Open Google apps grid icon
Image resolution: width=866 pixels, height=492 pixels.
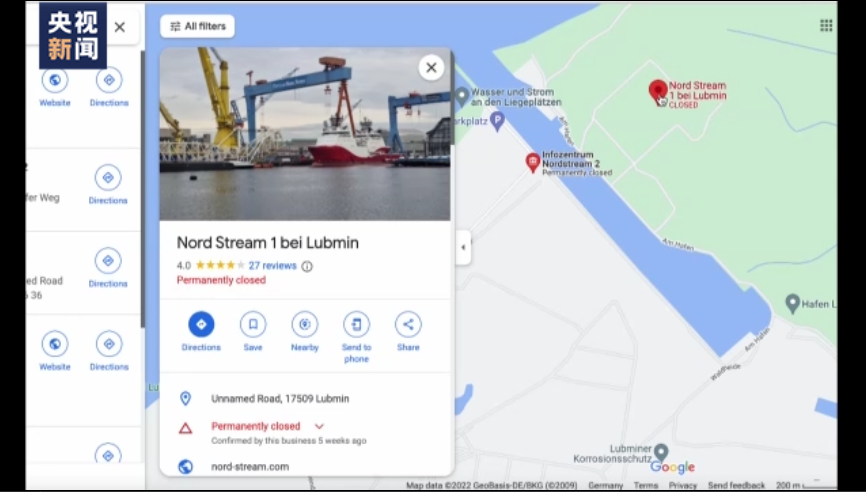(826, 25)
